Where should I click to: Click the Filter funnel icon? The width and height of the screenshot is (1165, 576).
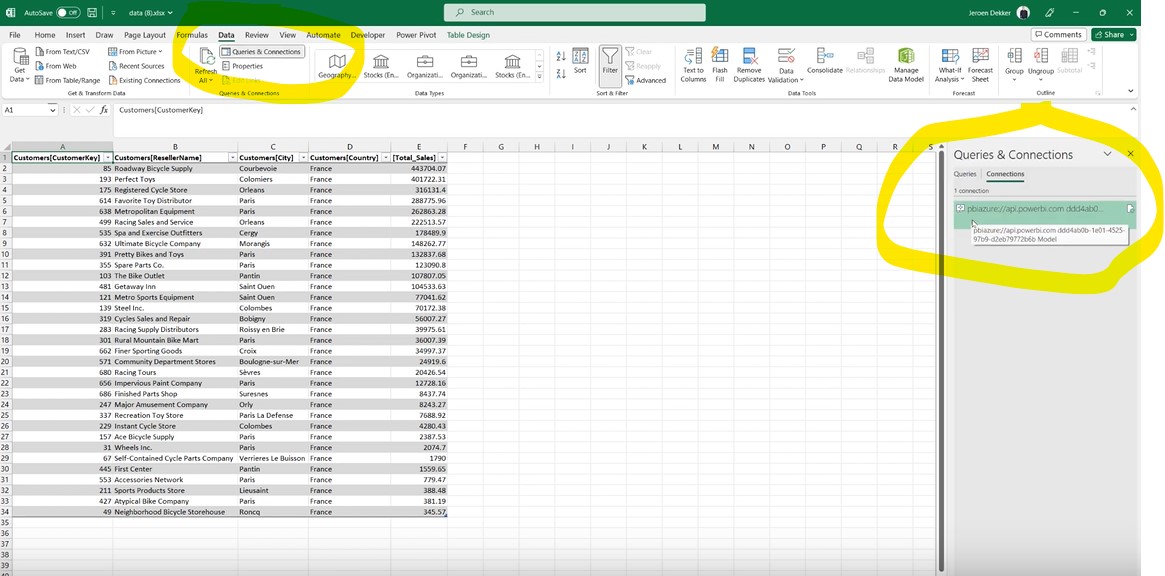click(x=609, y=60)
